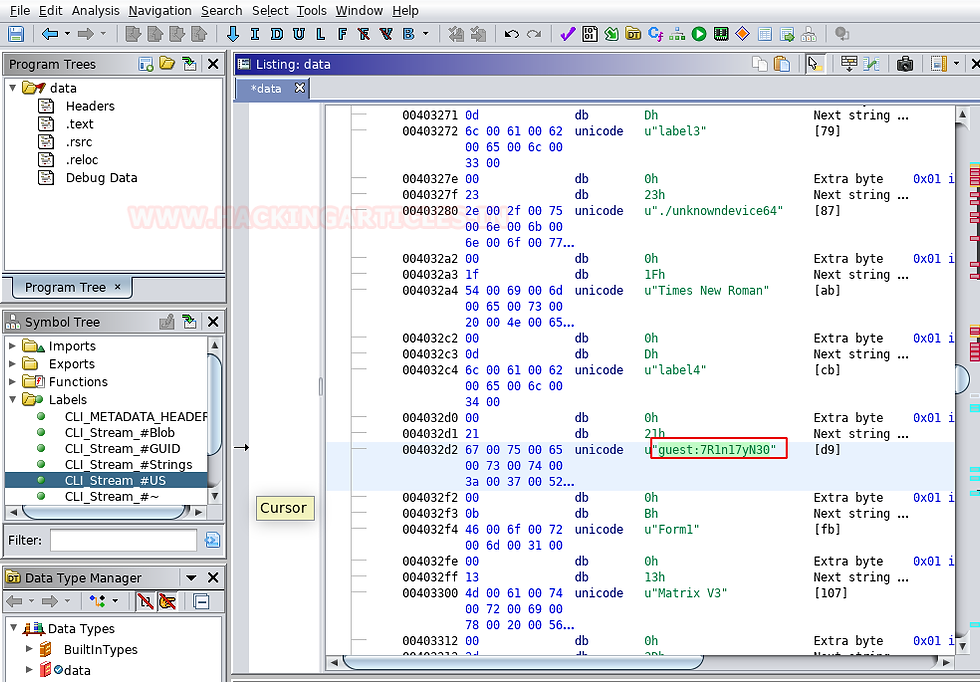Expand Imports in Symbol Tree
Viewport: 980px width, 682px height.
(x=12, y=346)
